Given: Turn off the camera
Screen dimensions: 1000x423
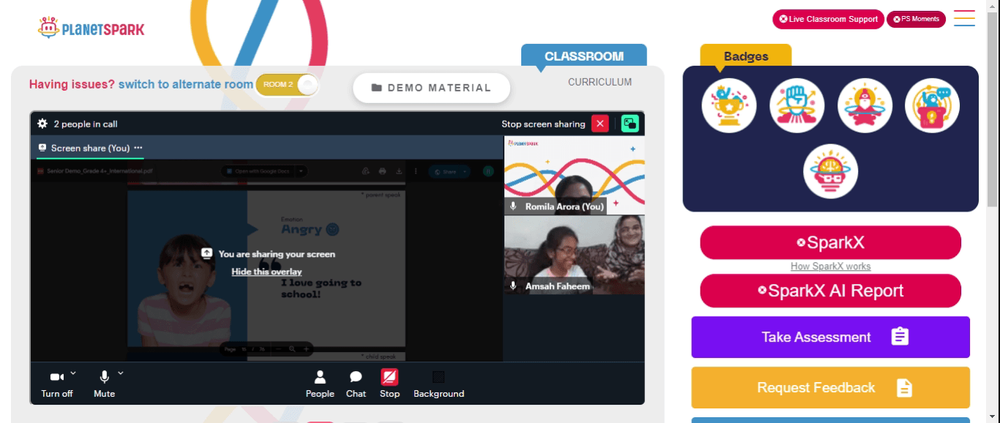Looking at the screenshot, I should [57, 384].
